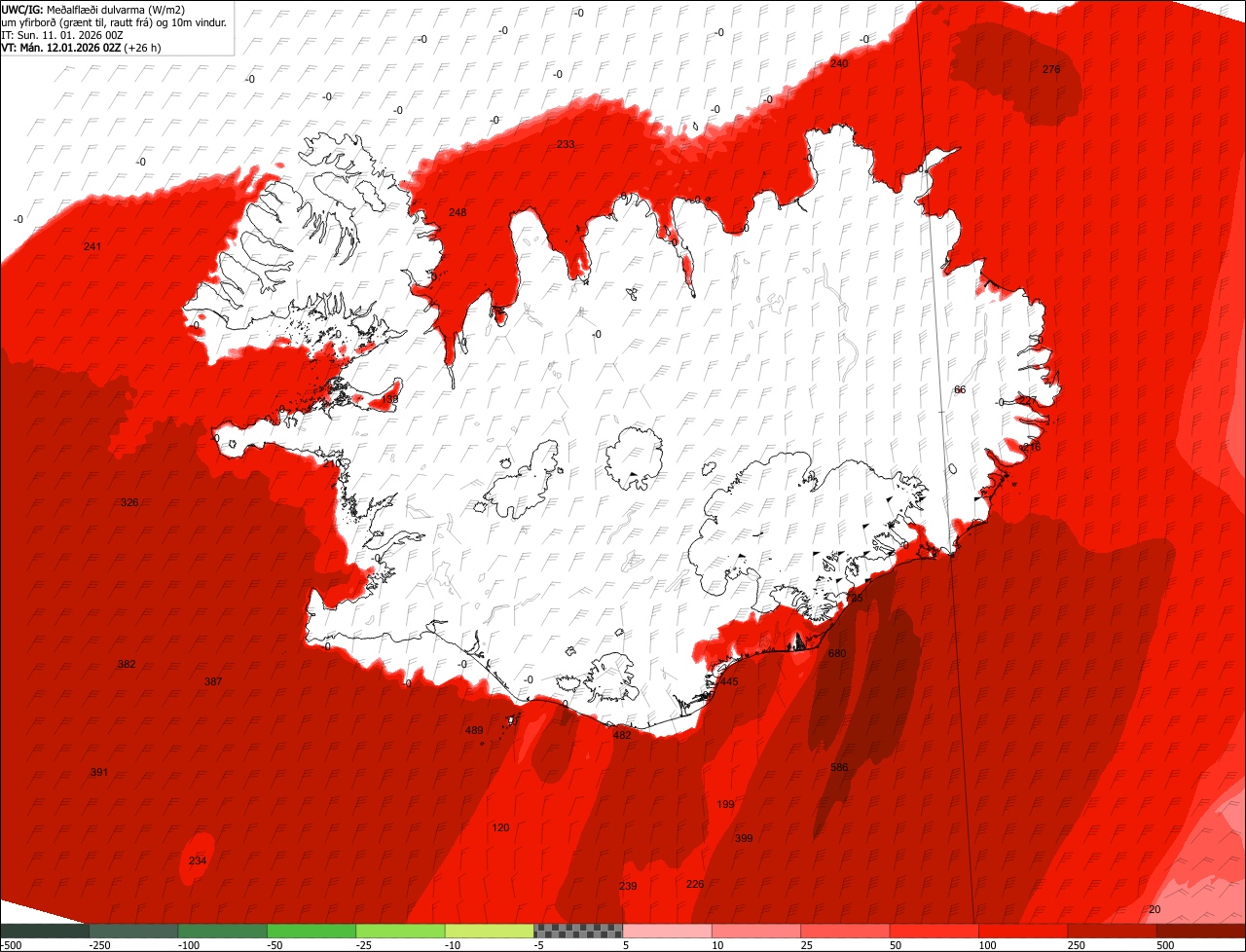Select the value 276 in the northeast
The width and height of the screenshot is (1246, 952).
[x=1051, y=69]
